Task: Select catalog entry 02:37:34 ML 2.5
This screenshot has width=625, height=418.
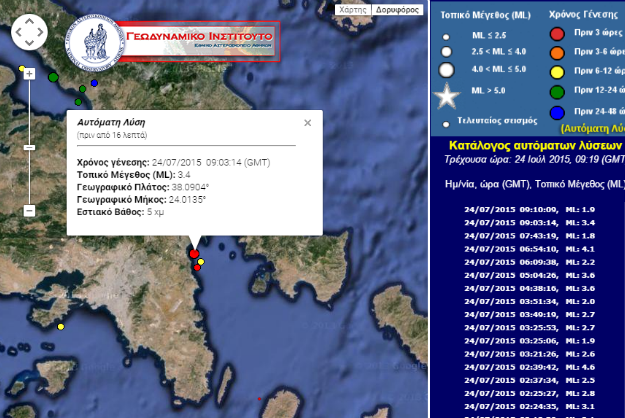Action: [530, 381]
